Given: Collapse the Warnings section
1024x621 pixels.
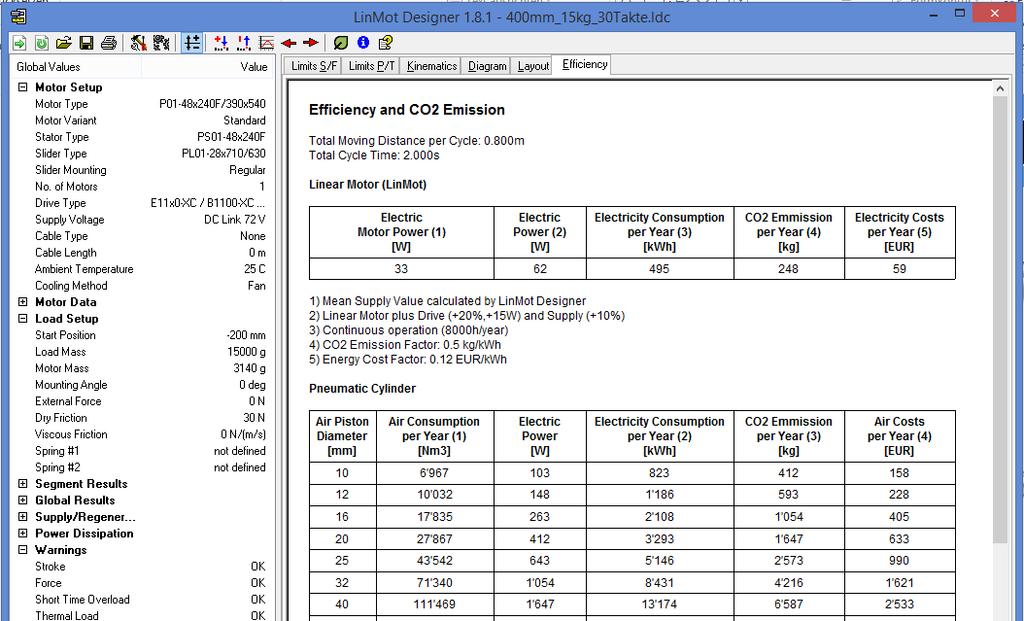Looking at the screenshot, I should 23,550.
